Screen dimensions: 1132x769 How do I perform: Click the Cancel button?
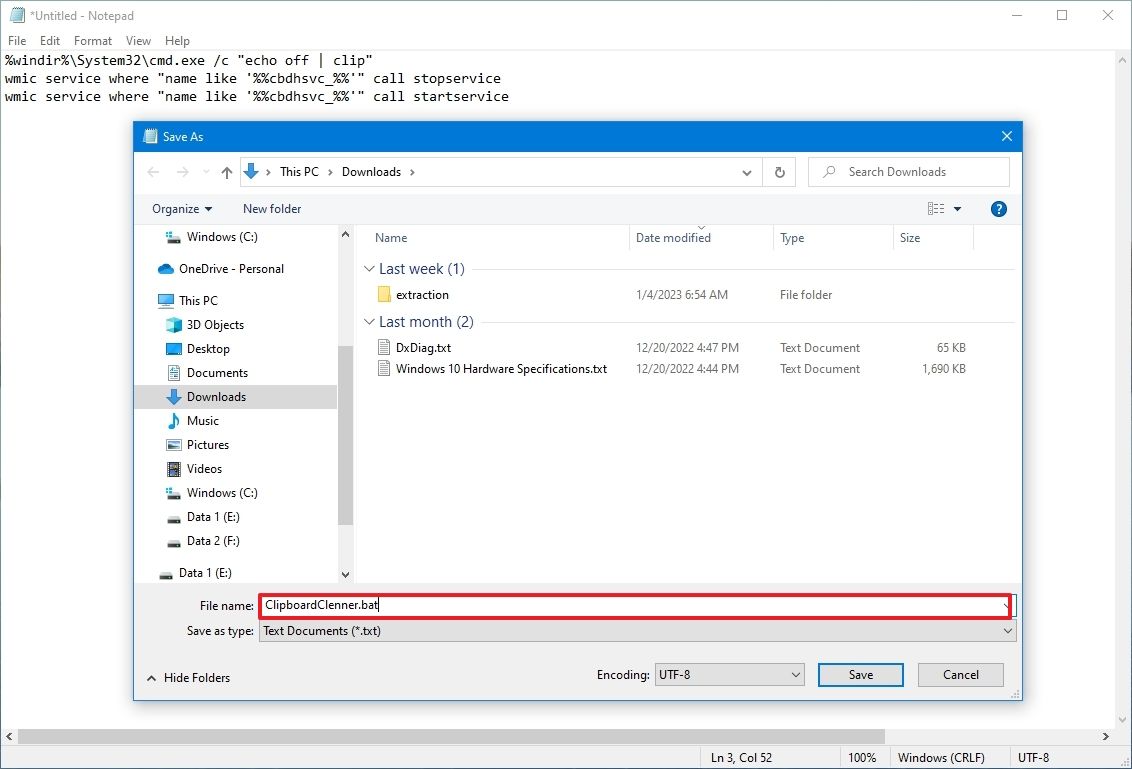pos(959,674)
